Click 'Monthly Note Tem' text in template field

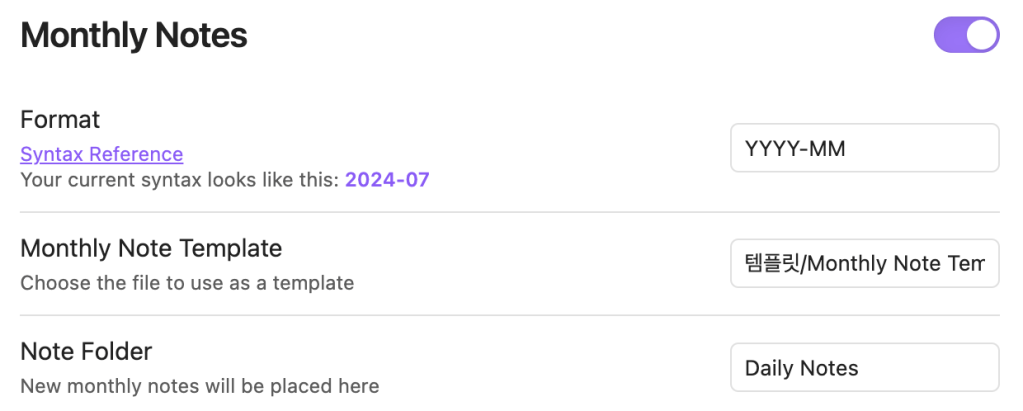(x=895, y=263)
